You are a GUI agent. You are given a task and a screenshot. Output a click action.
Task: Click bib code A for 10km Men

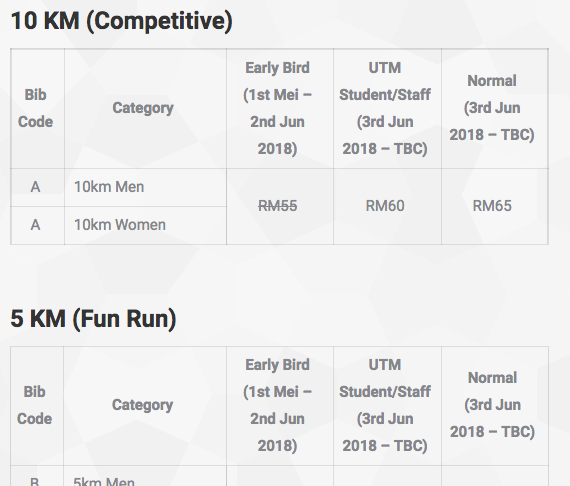click(x=35, y=187)
